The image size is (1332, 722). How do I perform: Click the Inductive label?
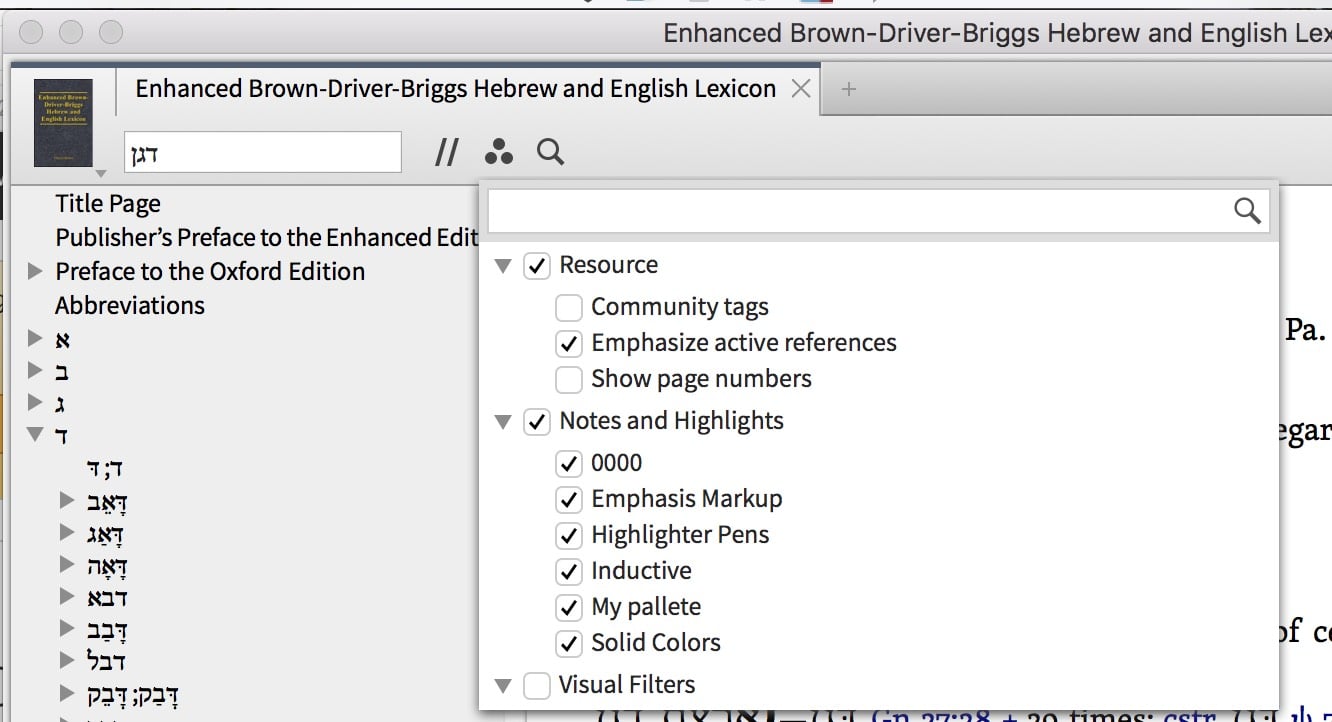click(641, 571)
